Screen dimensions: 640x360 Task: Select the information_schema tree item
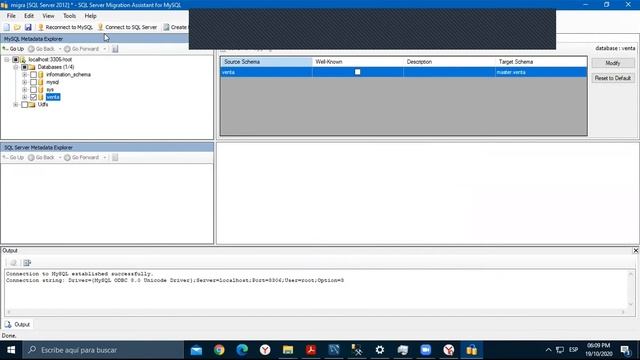coord(68,75)
